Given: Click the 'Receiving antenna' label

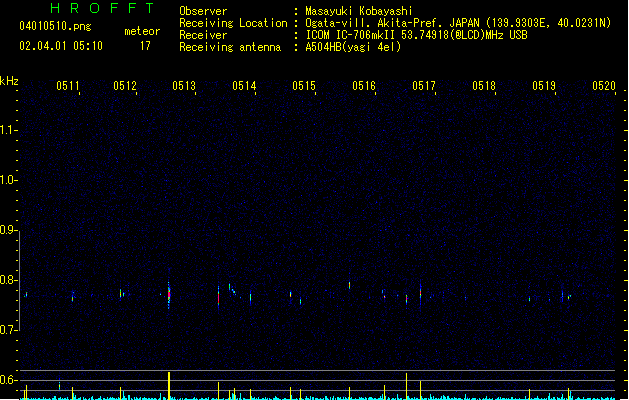Looking at the screenshot, I should (x=230, y=47).
